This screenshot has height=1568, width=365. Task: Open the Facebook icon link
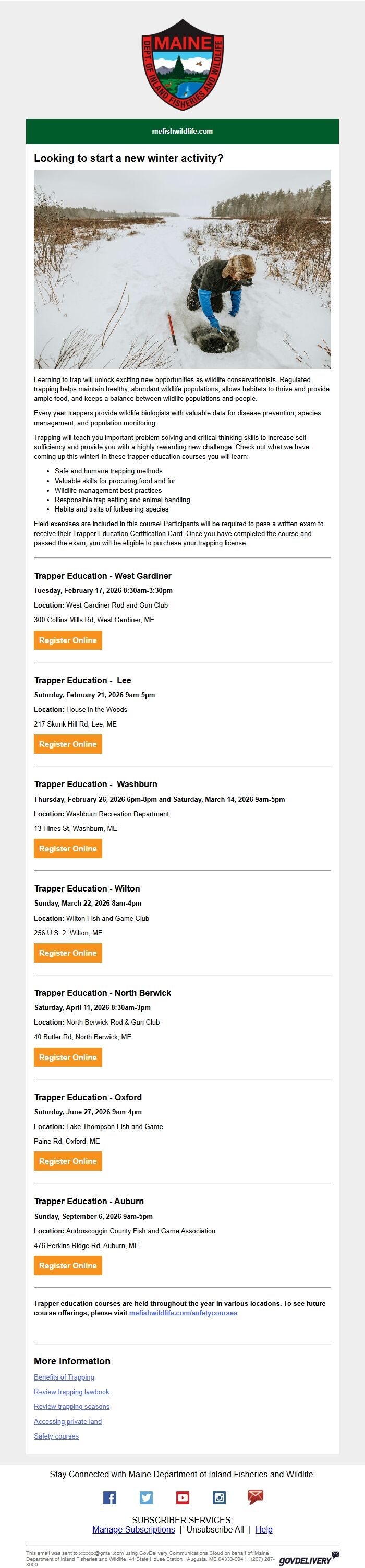click(110, 1498)
